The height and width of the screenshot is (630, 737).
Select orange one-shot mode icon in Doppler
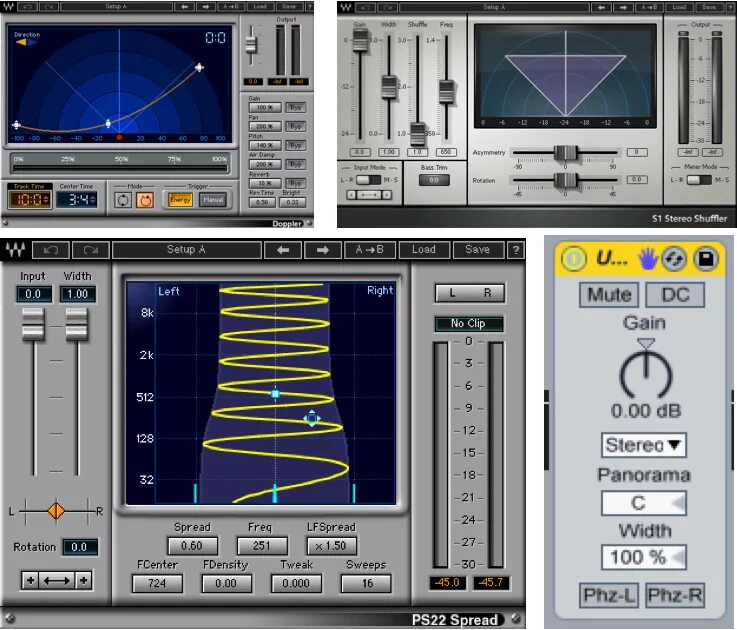tap(145, 200)
